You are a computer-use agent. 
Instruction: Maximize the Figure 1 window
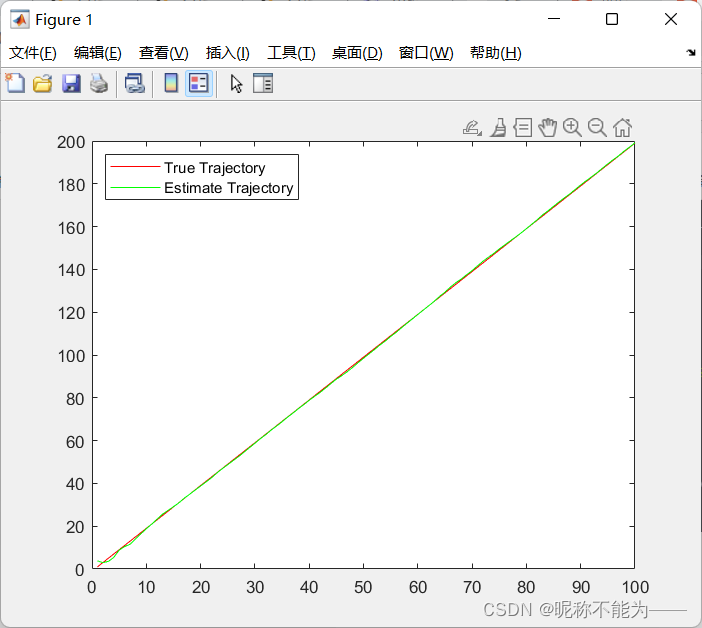click(612, 19)
